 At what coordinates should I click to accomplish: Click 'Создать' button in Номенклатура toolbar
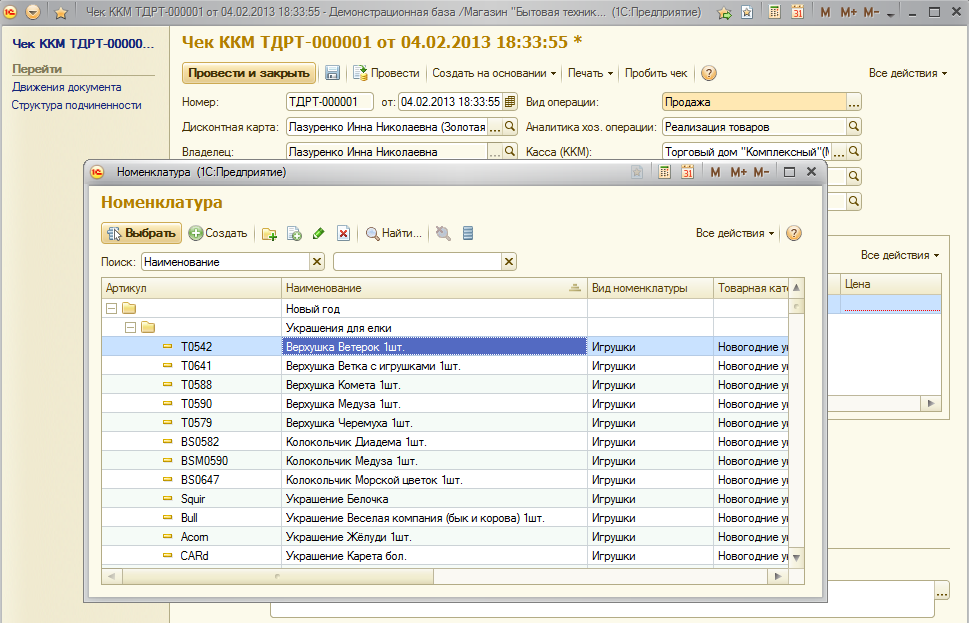(x=218, y=233)
